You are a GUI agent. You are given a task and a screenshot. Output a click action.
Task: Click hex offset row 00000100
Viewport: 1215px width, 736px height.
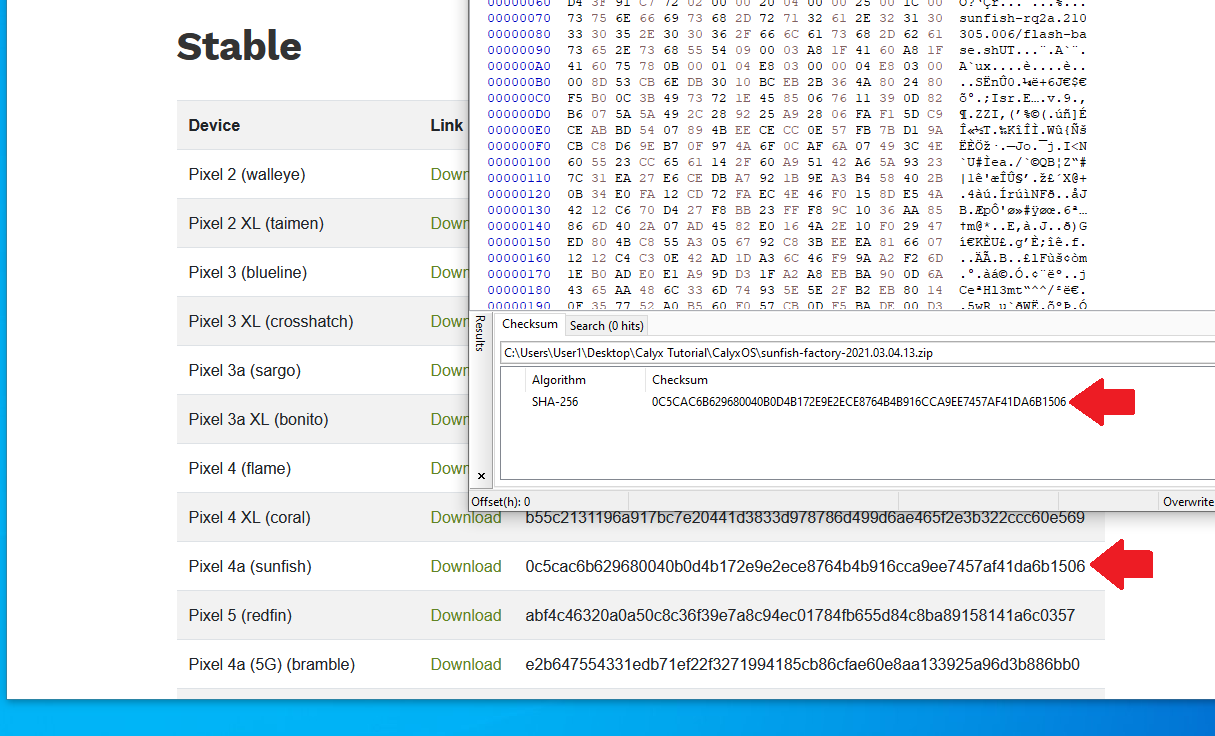coord(515,161)
